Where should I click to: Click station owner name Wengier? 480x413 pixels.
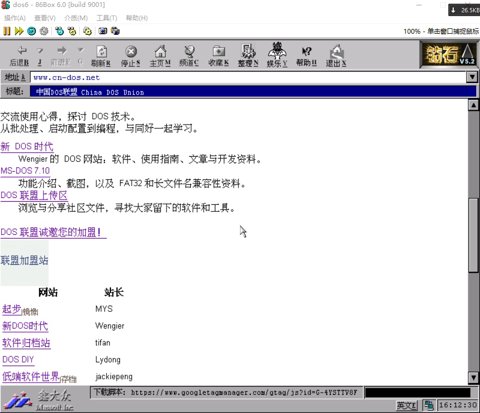click(110, 326)
